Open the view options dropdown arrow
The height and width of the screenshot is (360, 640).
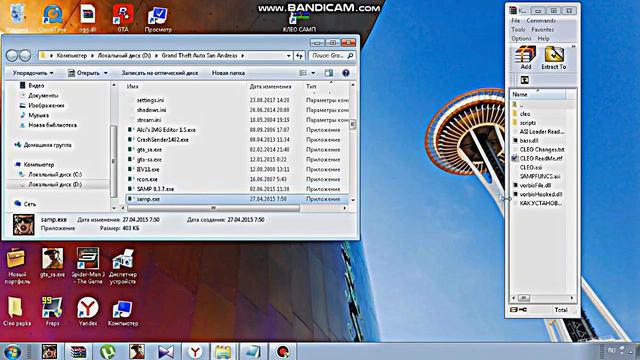coord(313,73)
